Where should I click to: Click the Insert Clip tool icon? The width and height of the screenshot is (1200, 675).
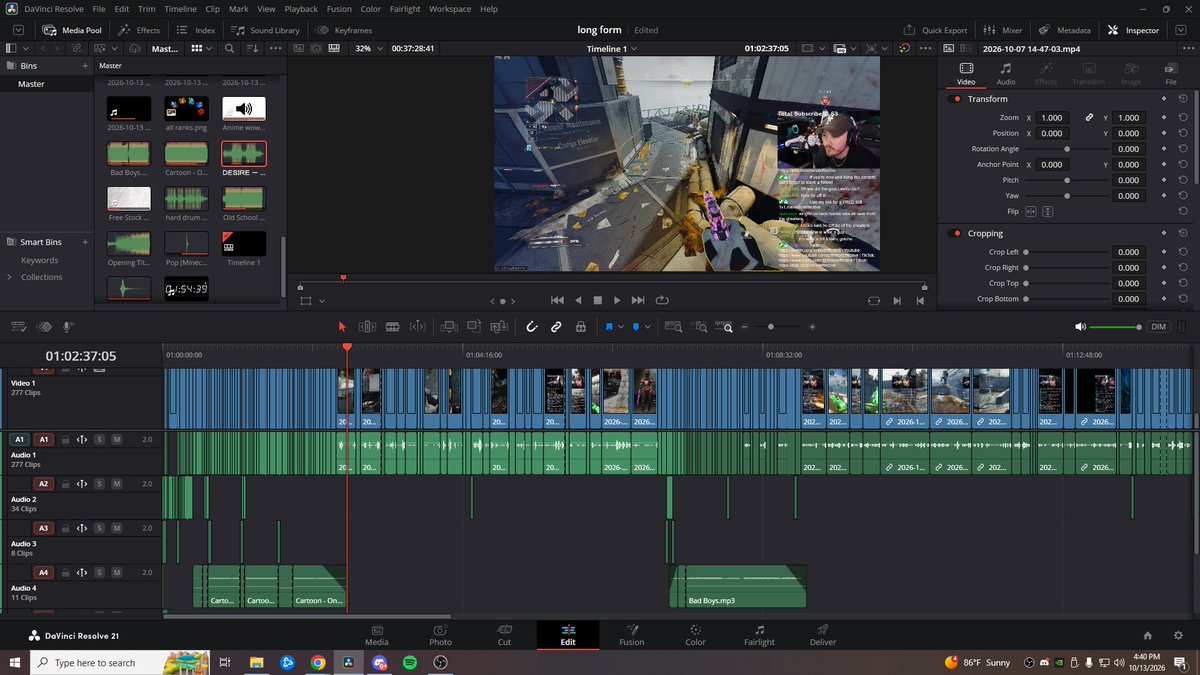[449, 326]
